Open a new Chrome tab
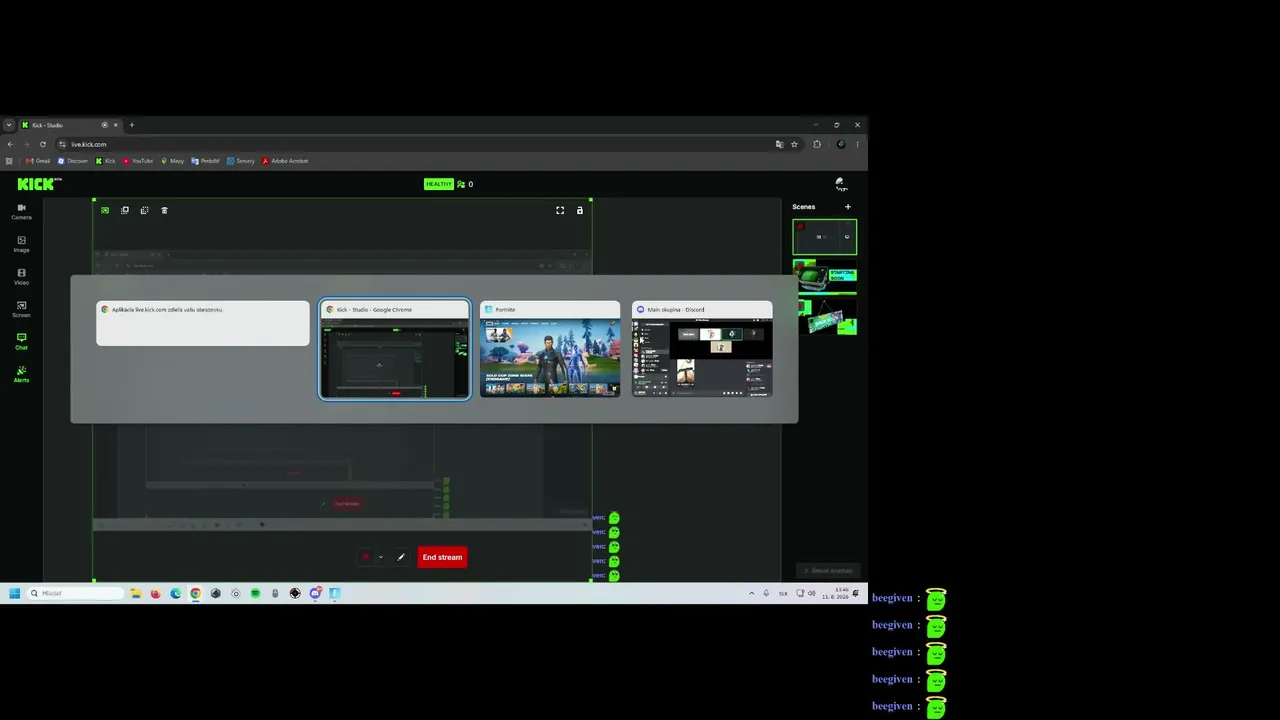Viewport: 1280px width, 720px height. pyautogui.click(x=131, y=125)
